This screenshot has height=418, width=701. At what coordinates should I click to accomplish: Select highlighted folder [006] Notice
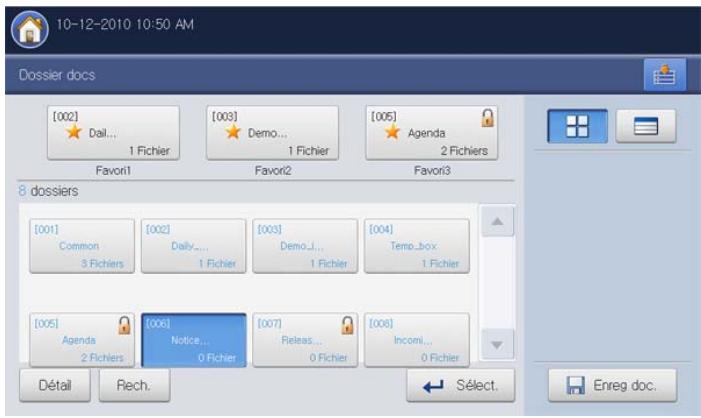coord(193,340)
